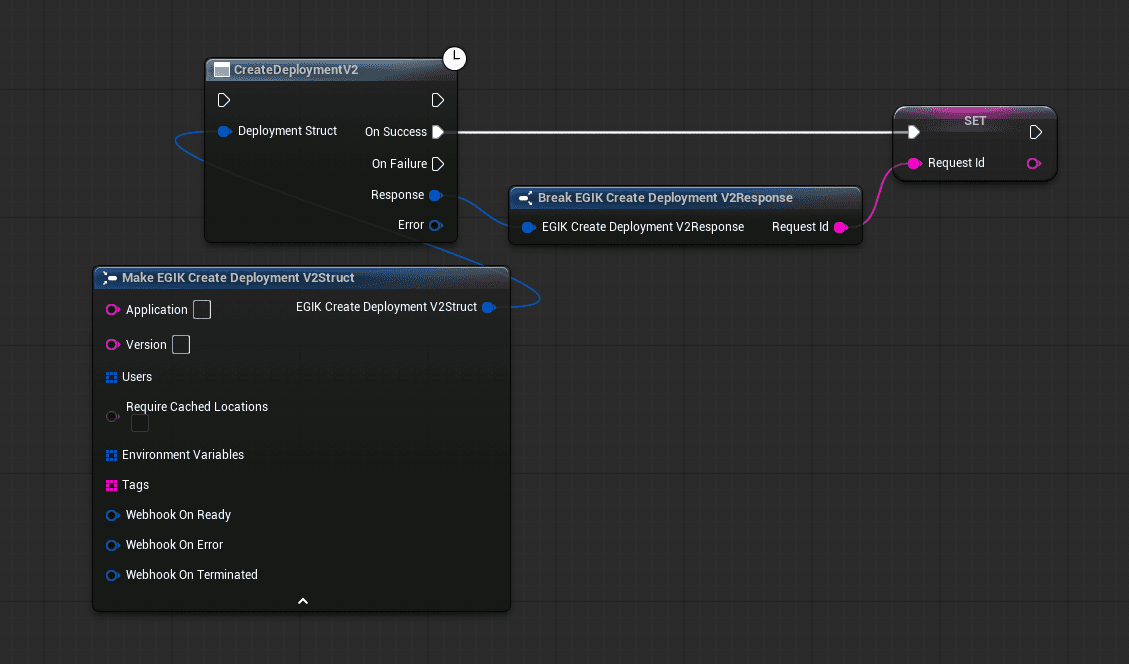1129x664 pixels.
Task: Click the Response output pin on CreateDeploymentV2
Action: click(x=437, y=195)
